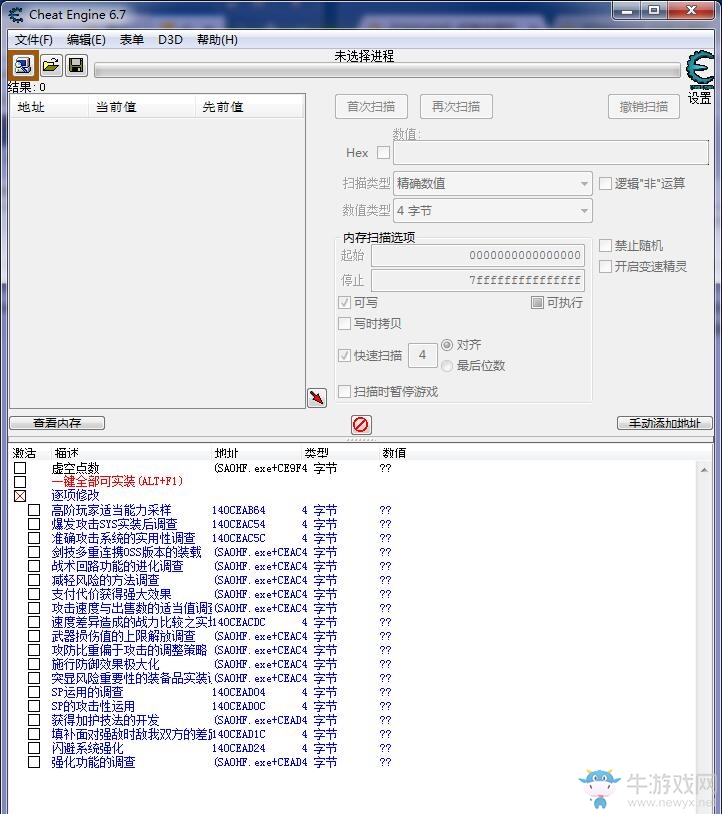Activate 一键全部可实装 (ALT+F1) checkbox
Viewport: 722px width, 814px height.
click(x=20, y=482)
